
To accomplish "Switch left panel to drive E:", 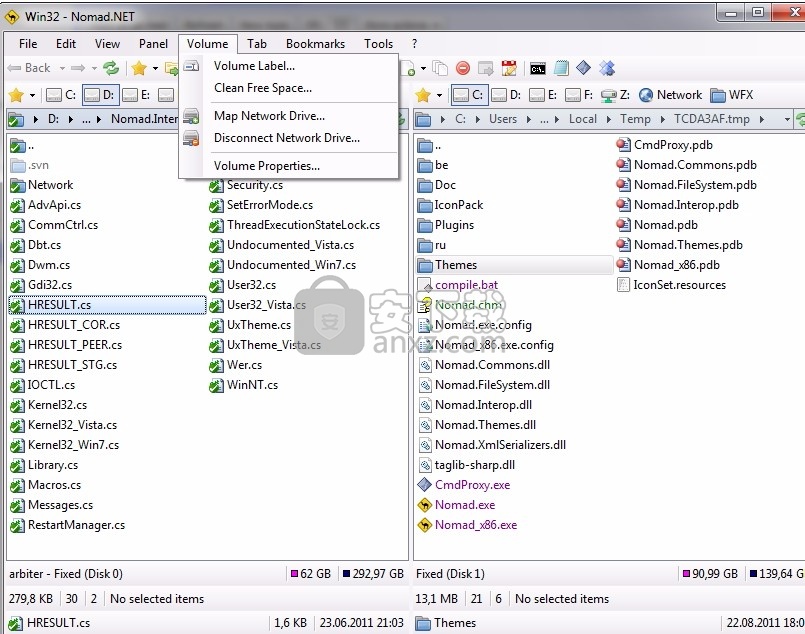I will coord(137,95).
